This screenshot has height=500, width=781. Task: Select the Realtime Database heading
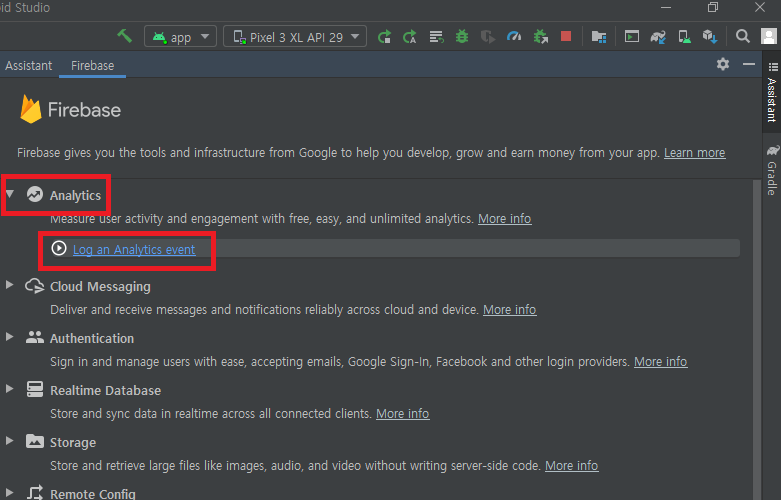click(x=106, y=390)
